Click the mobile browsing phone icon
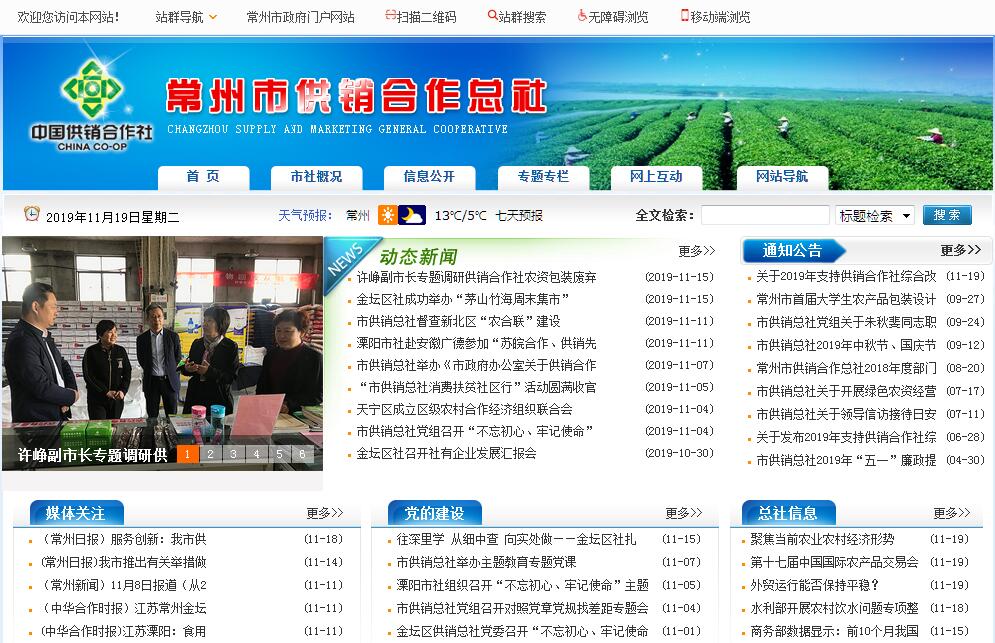This screenshot has width=995, height=643. click(x=685, y=16)
